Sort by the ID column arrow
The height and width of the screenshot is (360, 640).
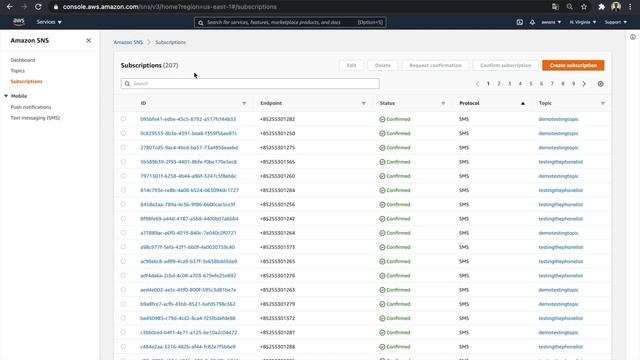(244, 103)
